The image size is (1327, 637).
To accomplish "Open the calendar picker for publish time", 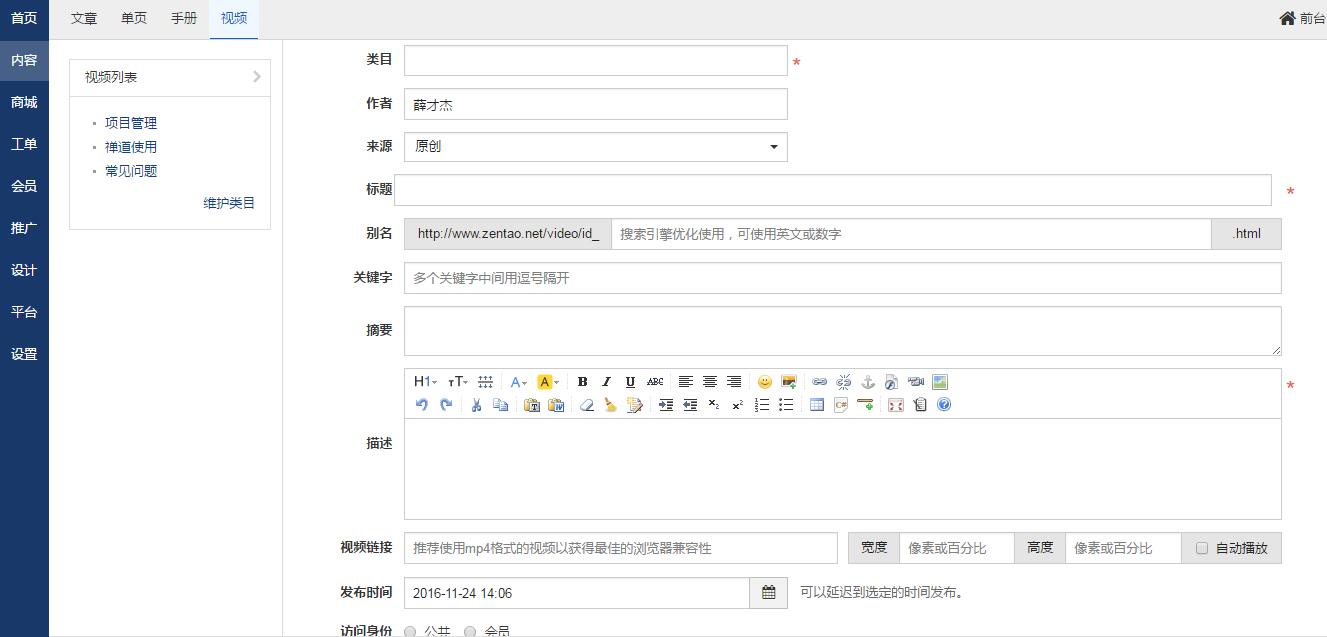I will pyautogui.click(x=768, y=593).
